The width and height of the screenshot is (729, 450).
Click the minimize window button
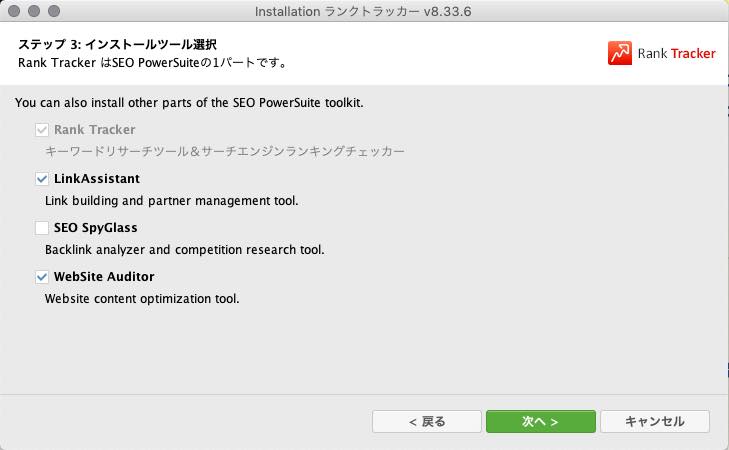[34, 11]
